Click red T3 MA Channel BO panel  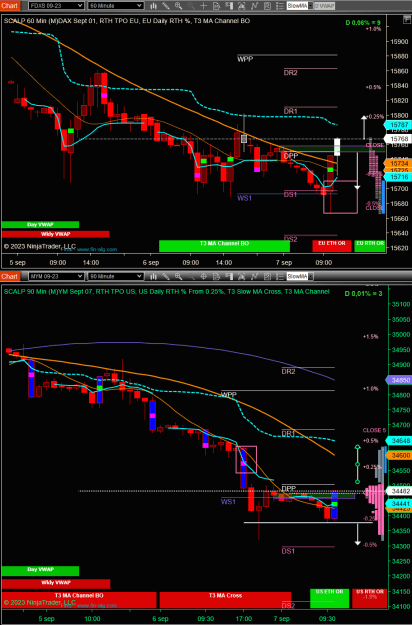tap(79, 600)
